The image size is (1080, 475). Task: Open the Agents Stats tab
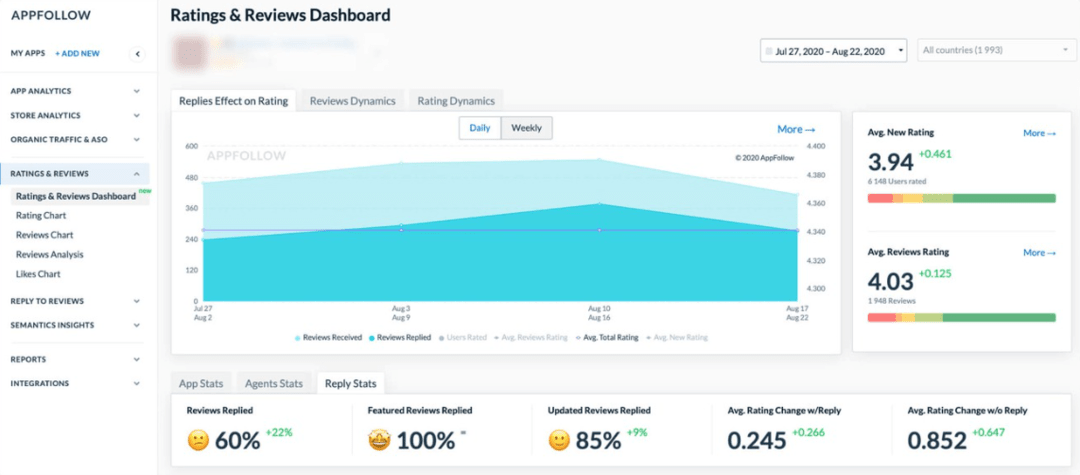[x=275, y=383]
